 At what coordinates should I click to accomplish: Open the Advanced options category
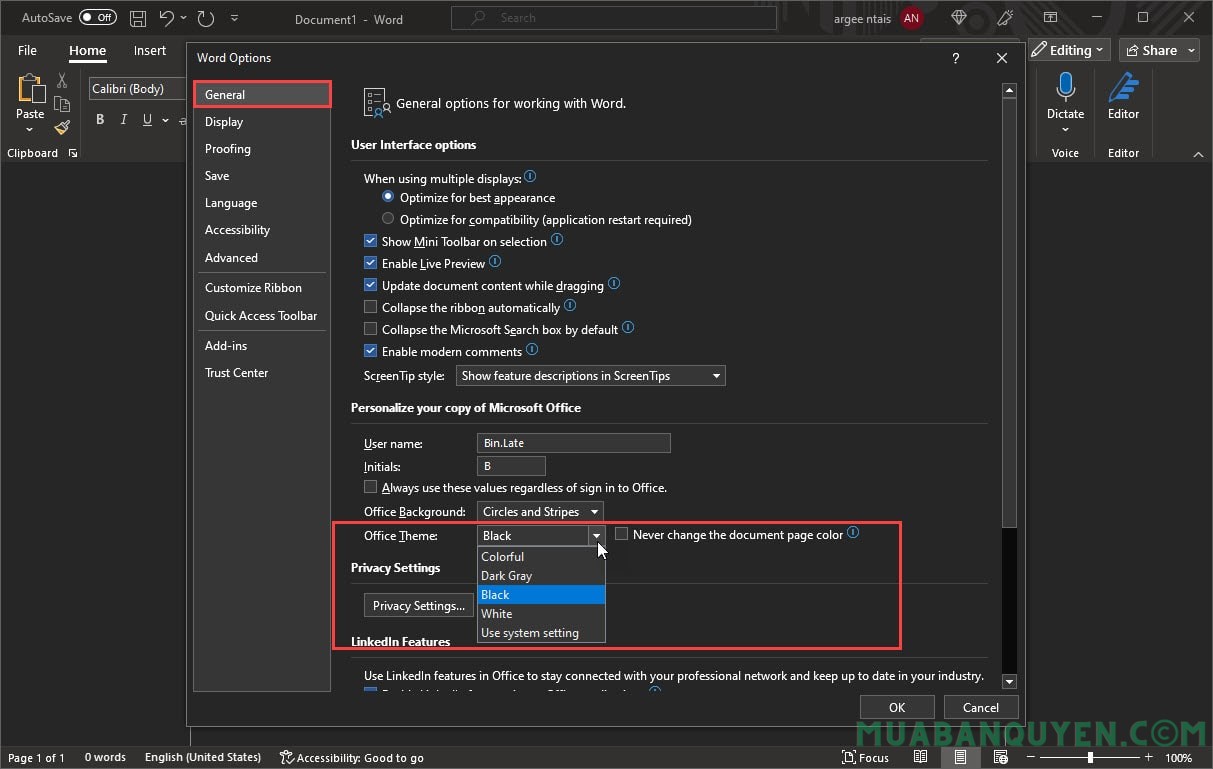261,258
